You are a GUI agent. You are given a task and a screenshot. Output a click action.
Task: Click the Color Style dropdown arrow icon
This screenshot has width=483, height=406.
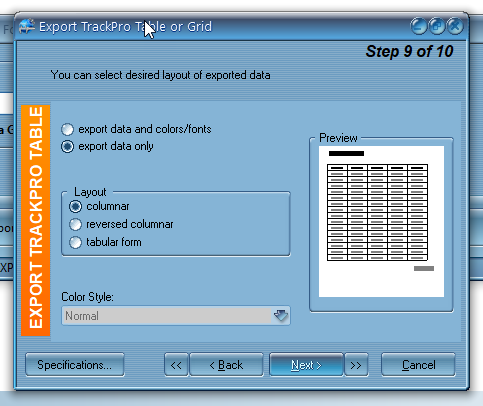[281, 315]
